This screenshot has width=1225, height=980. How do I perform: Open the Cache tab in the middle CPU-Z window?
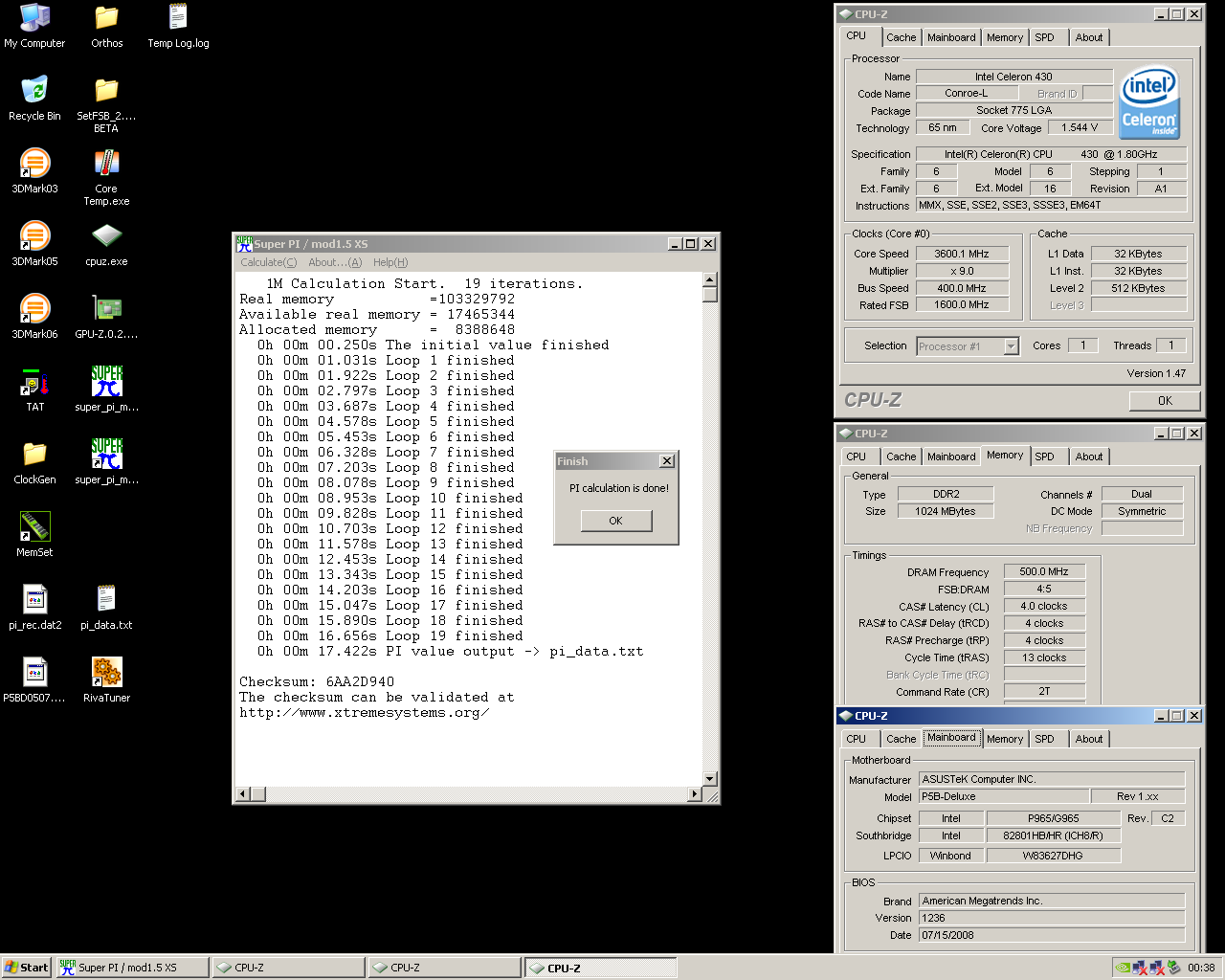click(901, 457)
